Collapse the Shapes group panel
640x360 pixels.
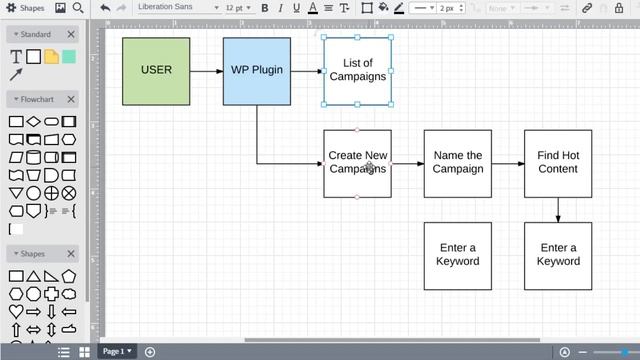click(16, 253)
